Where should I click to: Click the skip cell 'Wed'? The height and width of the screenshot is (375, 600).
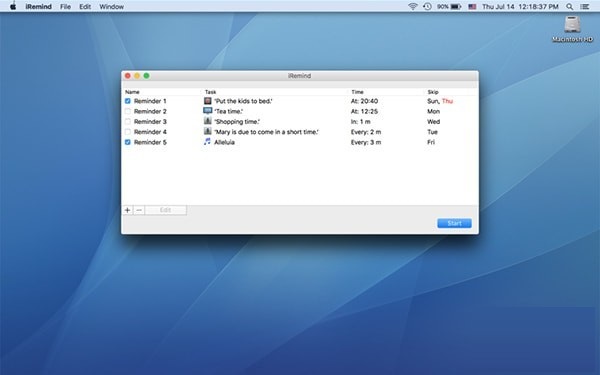[x=434, y=122]
